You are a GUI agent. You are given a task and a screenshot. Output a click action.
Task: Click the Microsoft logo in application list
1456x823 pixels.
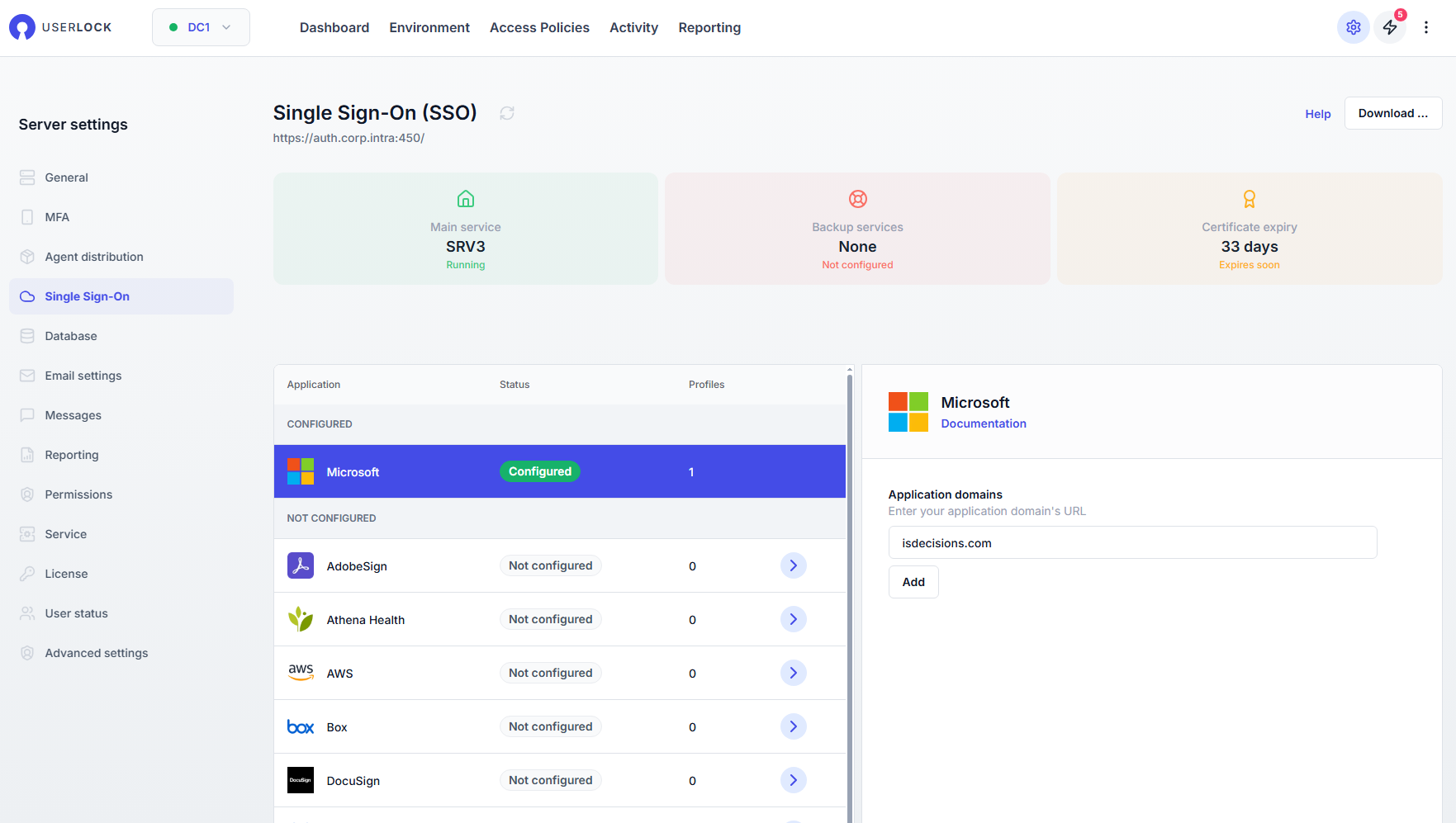pos(301,471)
